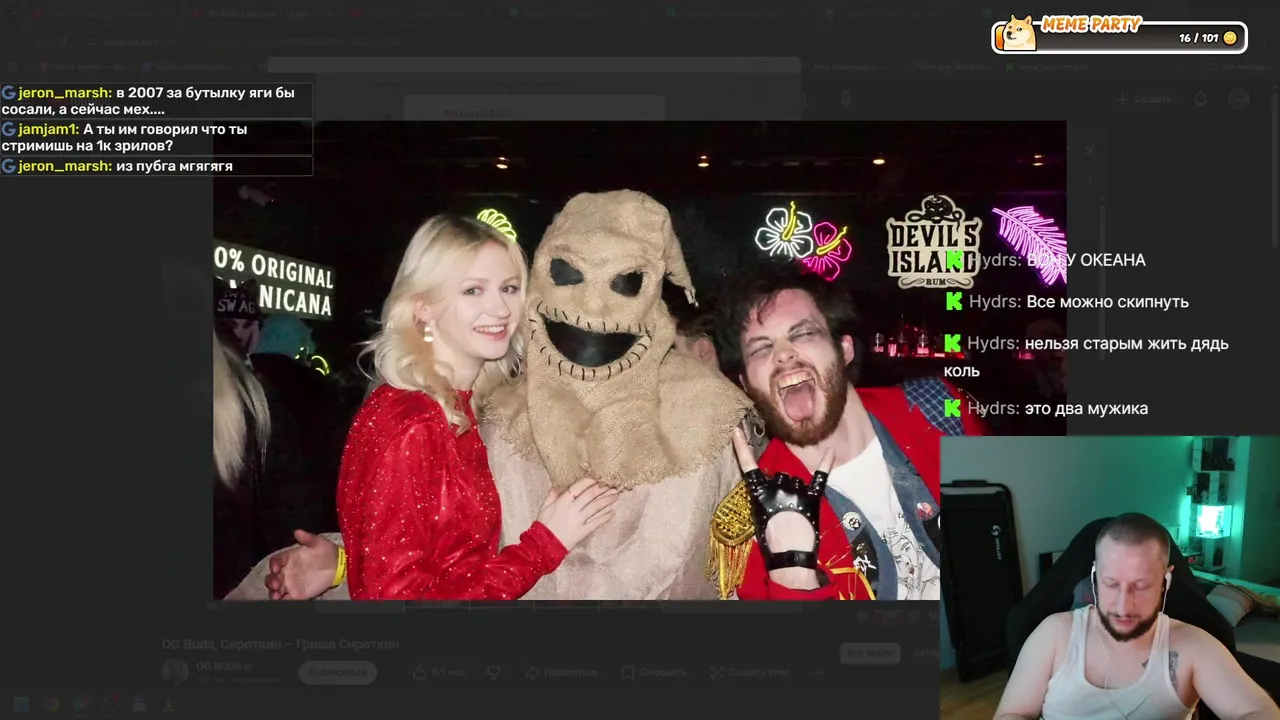The image size is (1280, 720).
Task: Open the YouTube notifications bell
Action: tap(1201, 99)
